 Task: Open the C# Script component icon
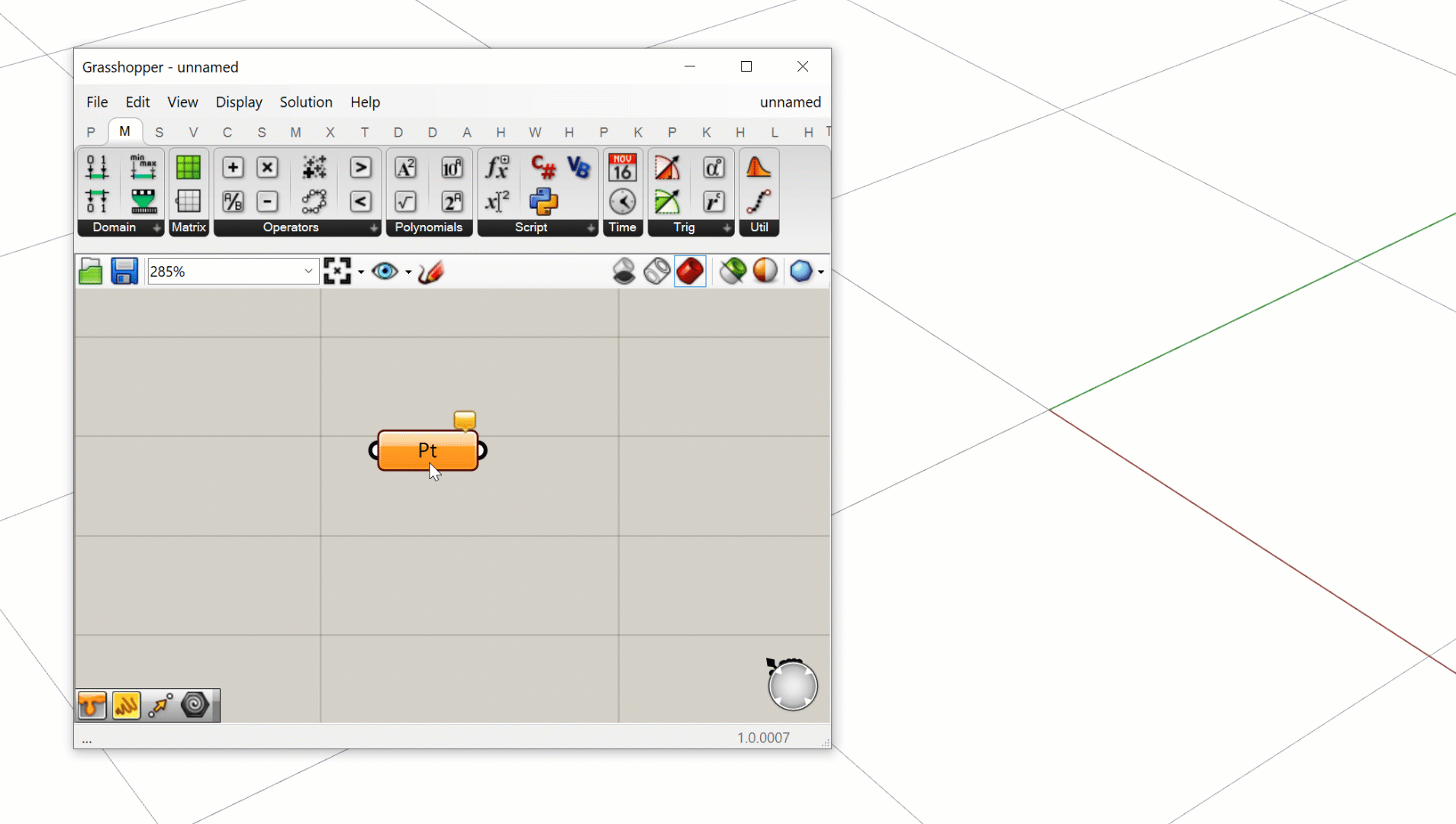pyautogui.click(x=543, y=167)
